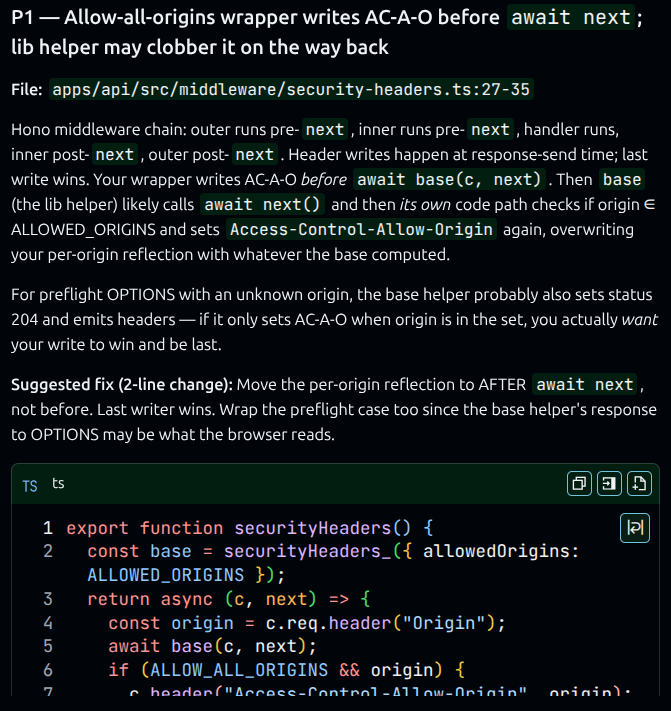The width and height of the screenshot is (671, 711).
Task: Click code line number 5
Action: coord(48,646)
